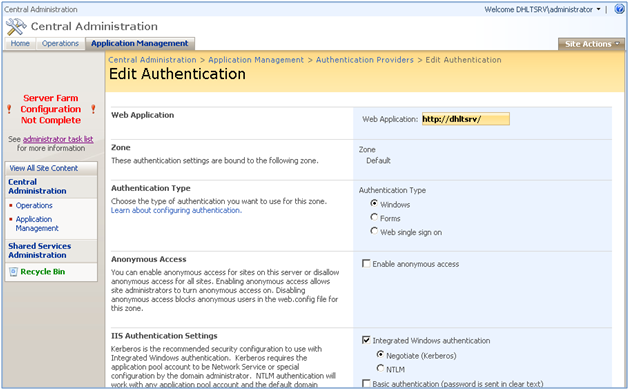Click the 'Authentication Type' left section heading
The image size is (630, 390).
(151, 188)
